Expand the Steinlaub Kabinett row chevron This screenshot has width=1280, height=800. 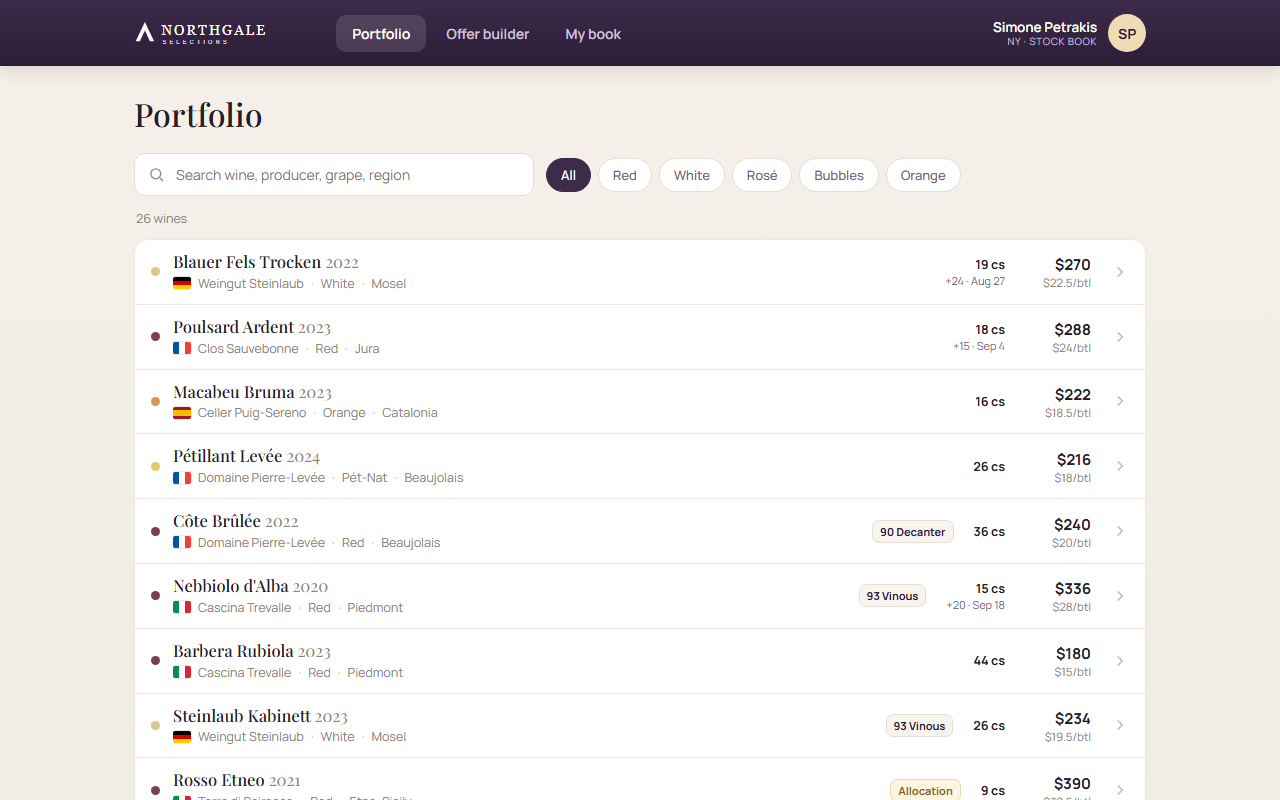click(x=1120, y=725)
